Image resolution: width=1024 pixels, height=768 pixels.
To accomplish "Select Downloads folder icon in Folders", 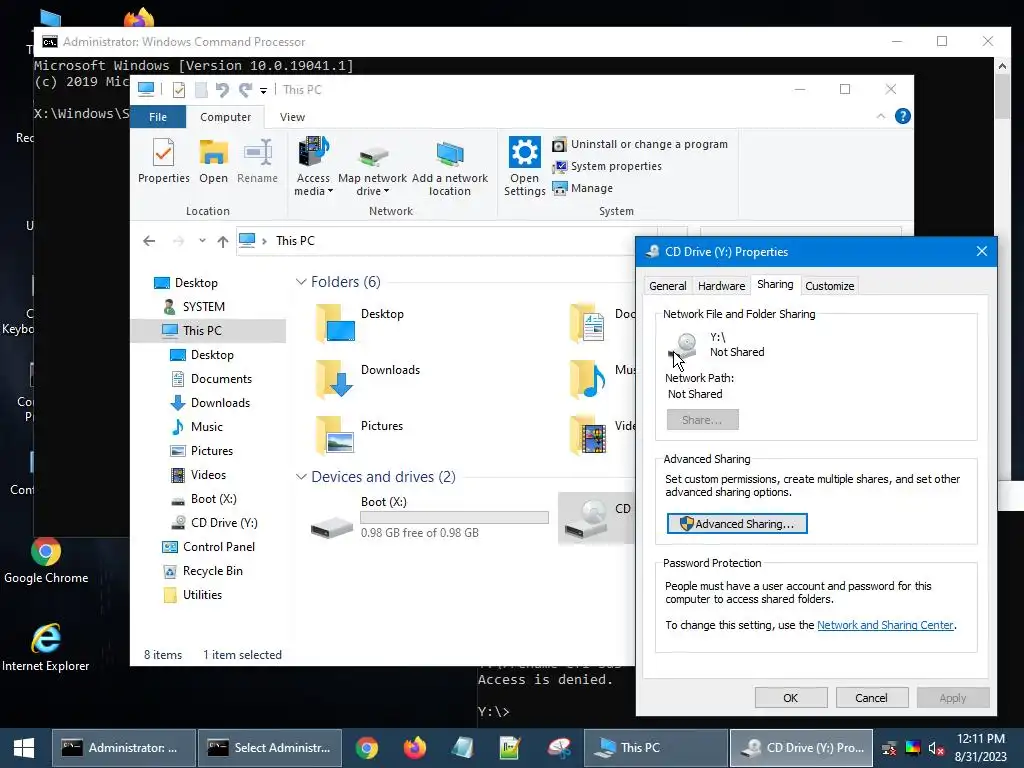I will pos(336,379).
